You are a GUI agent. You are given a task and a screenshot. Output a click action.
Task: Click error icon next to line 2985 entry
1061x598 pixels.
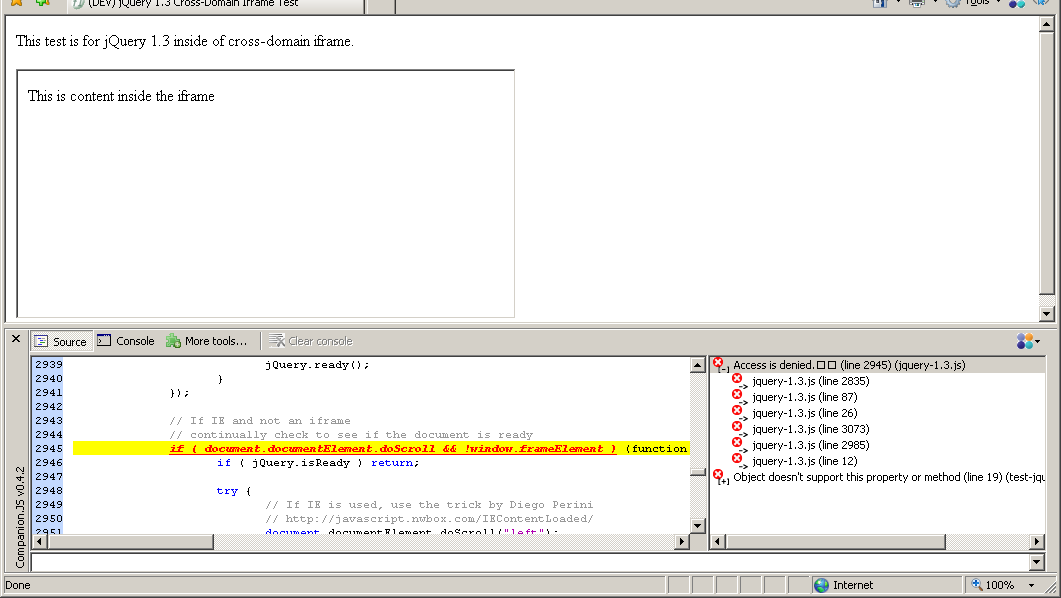coord(738,444)
